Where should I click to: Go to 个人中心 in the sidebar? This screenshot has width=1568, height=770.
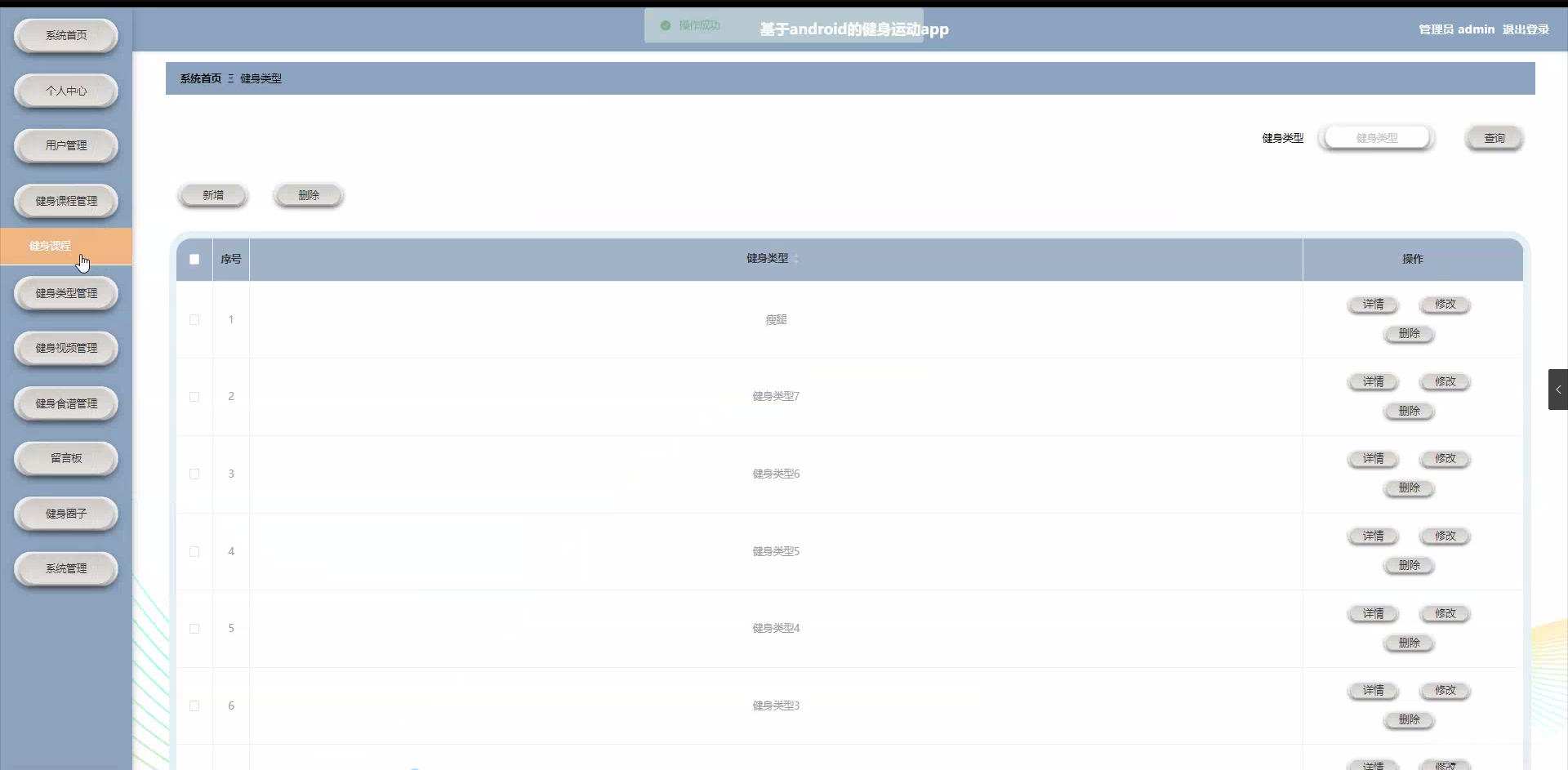point(66,91)
